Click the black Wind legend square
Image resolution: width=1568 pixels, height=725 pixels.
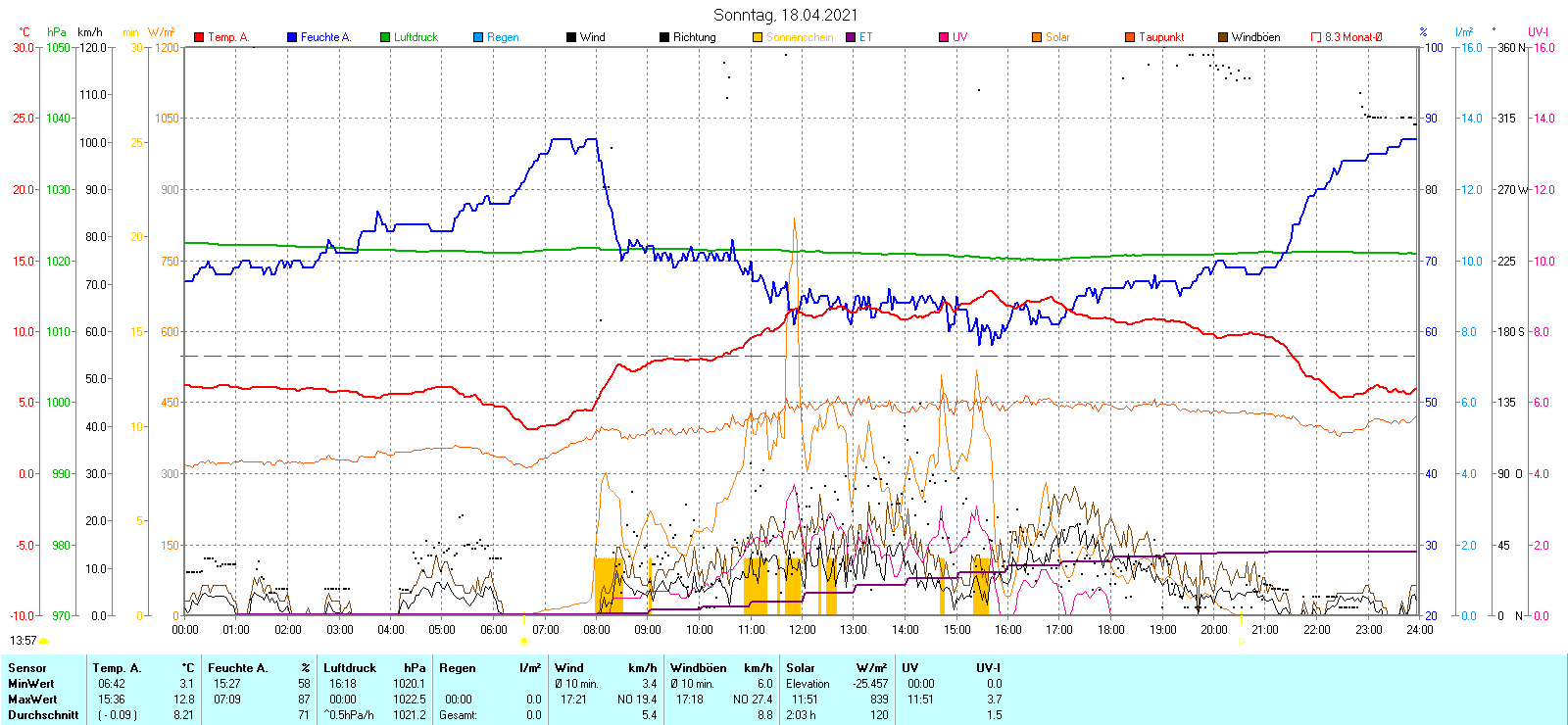[x=571, y=37]
